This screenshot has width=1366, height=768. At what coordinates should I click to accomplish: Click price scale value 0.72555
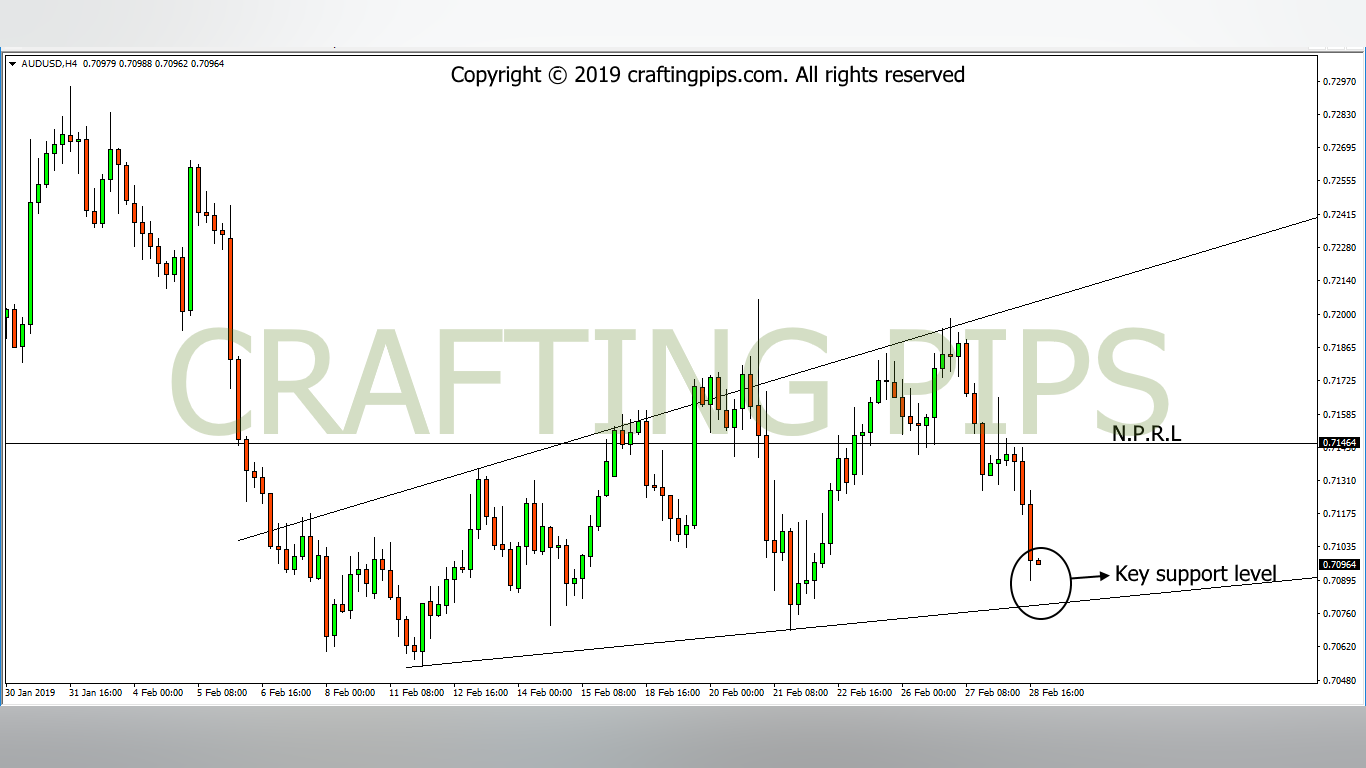pyautogui.click(x=1342, y=181)
